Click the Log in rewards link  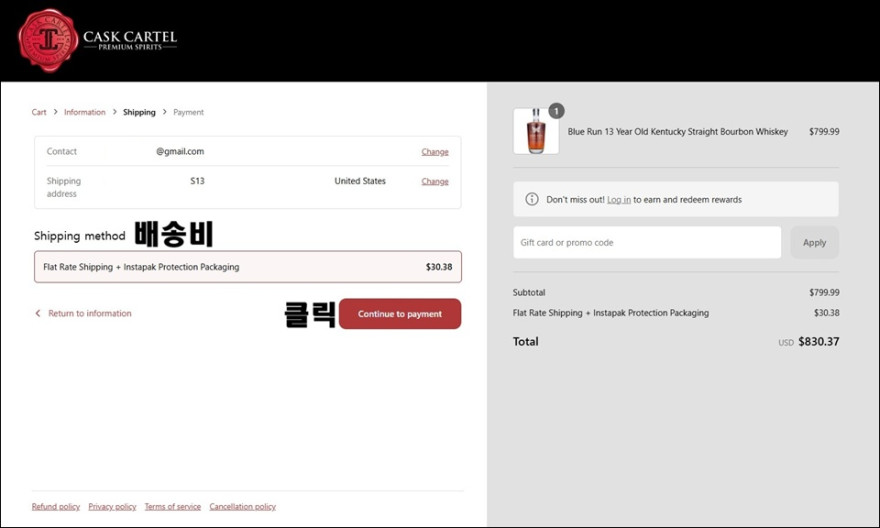[x=619, y=200]
